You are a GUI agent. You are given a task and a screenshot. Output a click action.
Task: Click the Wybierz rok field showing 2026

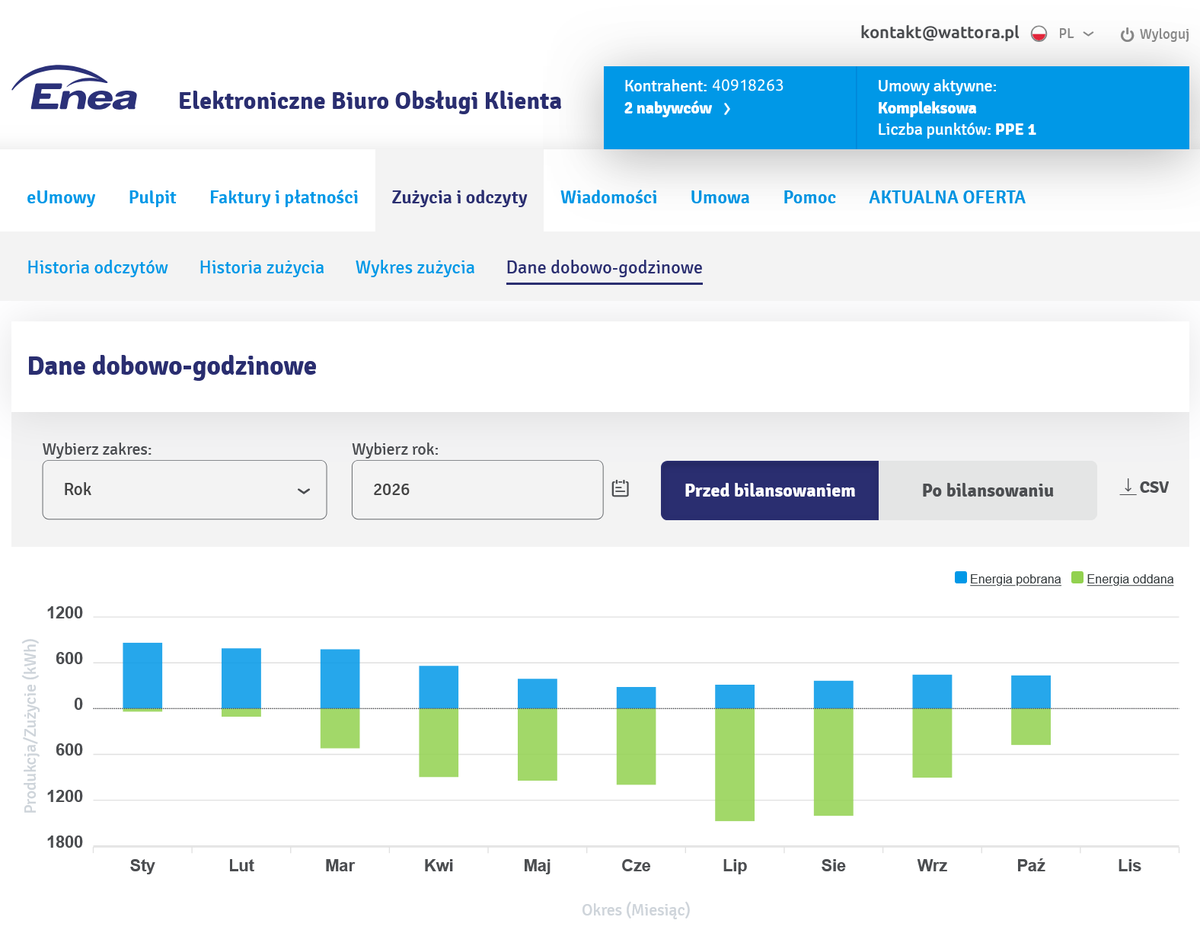(477, 490)
